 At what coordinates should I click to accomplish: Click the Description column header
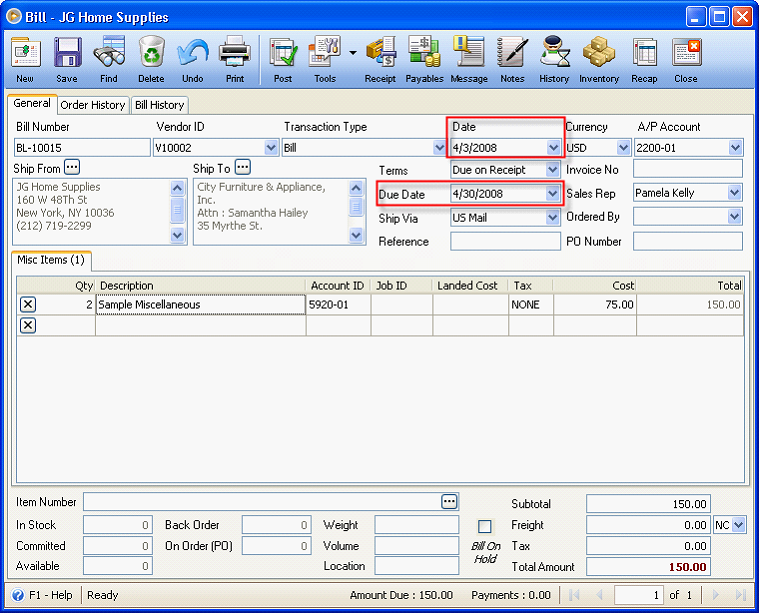(x=201, y=285)
